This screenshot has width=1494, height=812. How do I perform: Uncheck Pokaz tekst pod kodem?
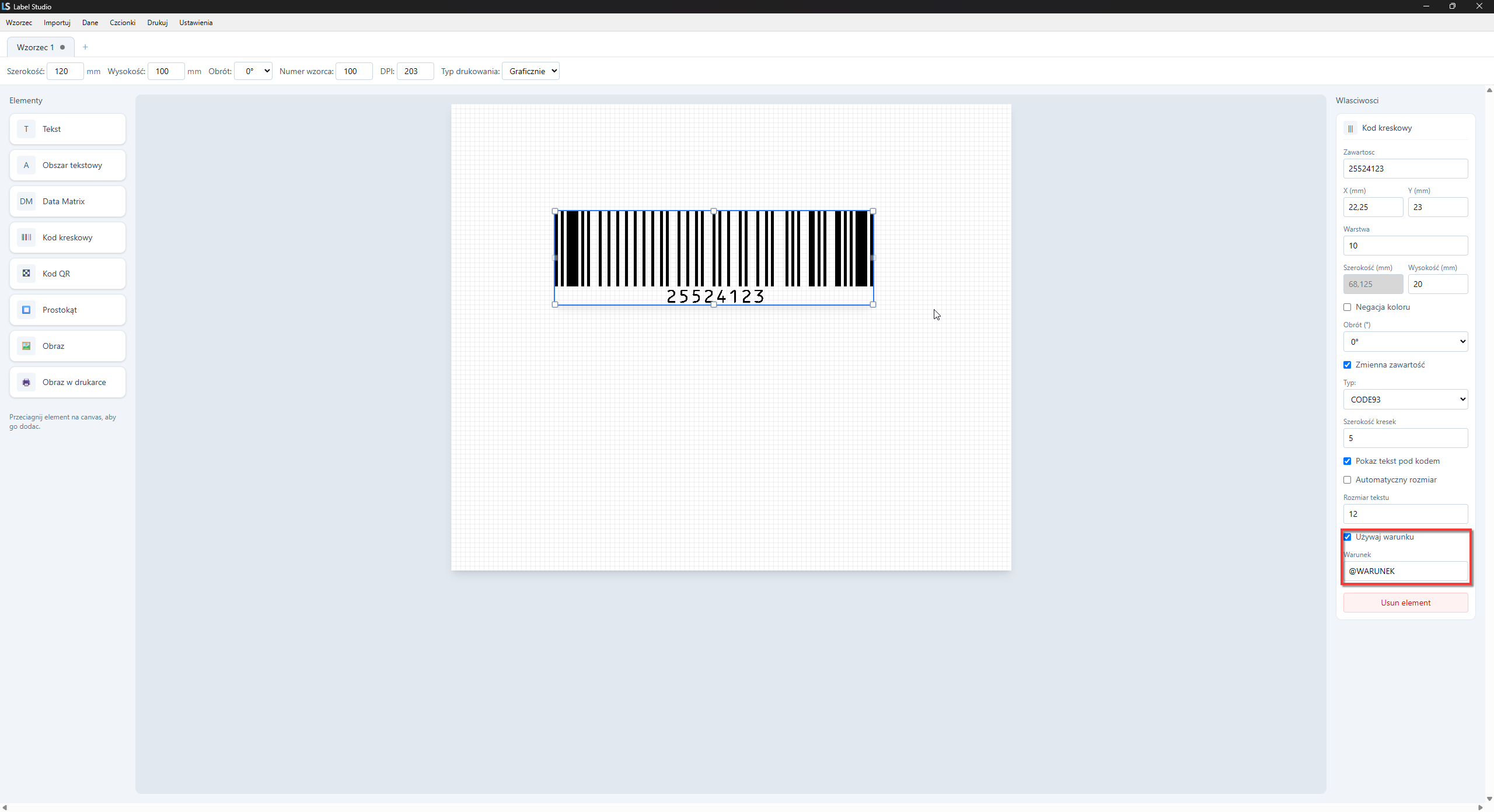1348,461
